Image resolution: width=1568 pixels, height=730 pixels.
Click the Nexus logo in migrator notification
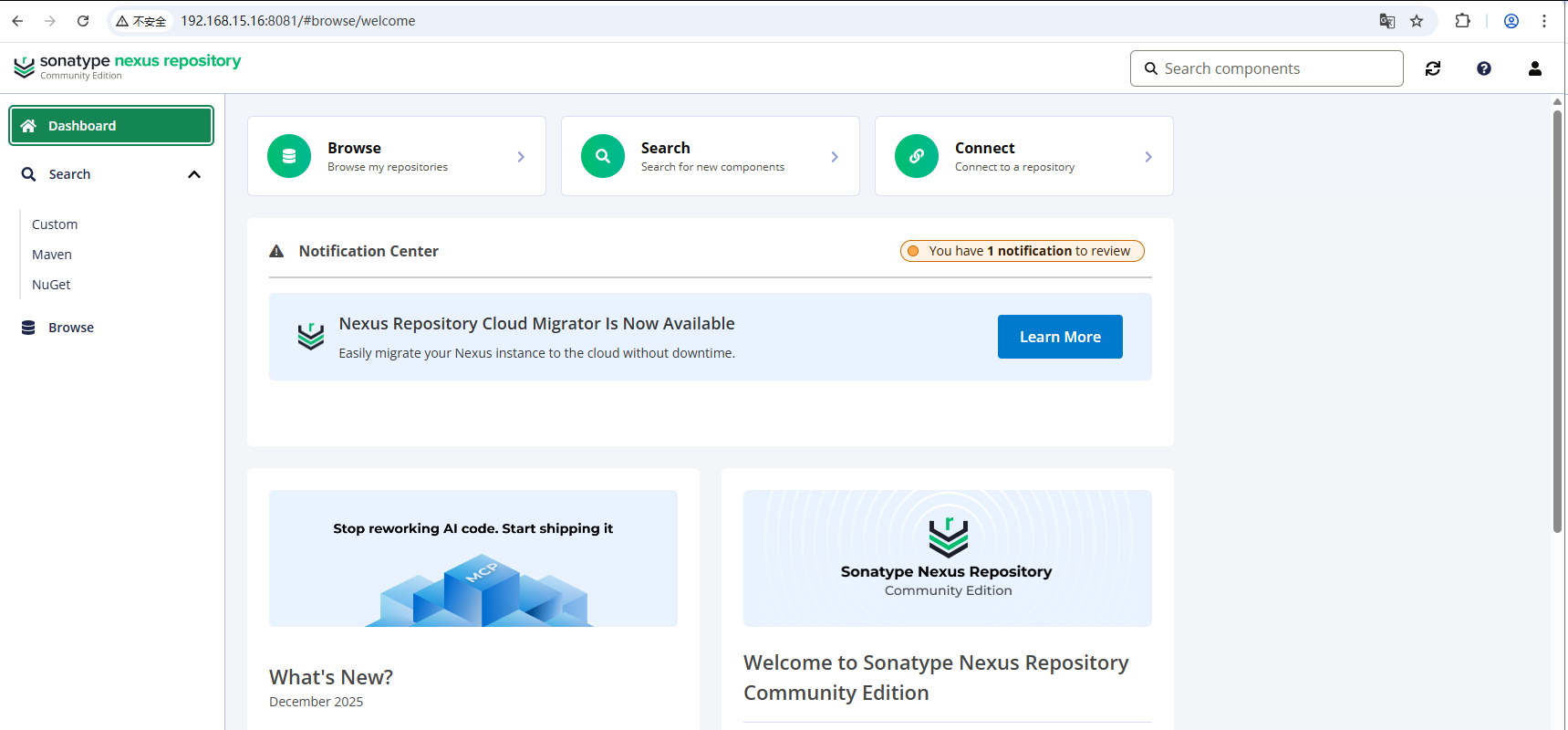tap(311, 336)
